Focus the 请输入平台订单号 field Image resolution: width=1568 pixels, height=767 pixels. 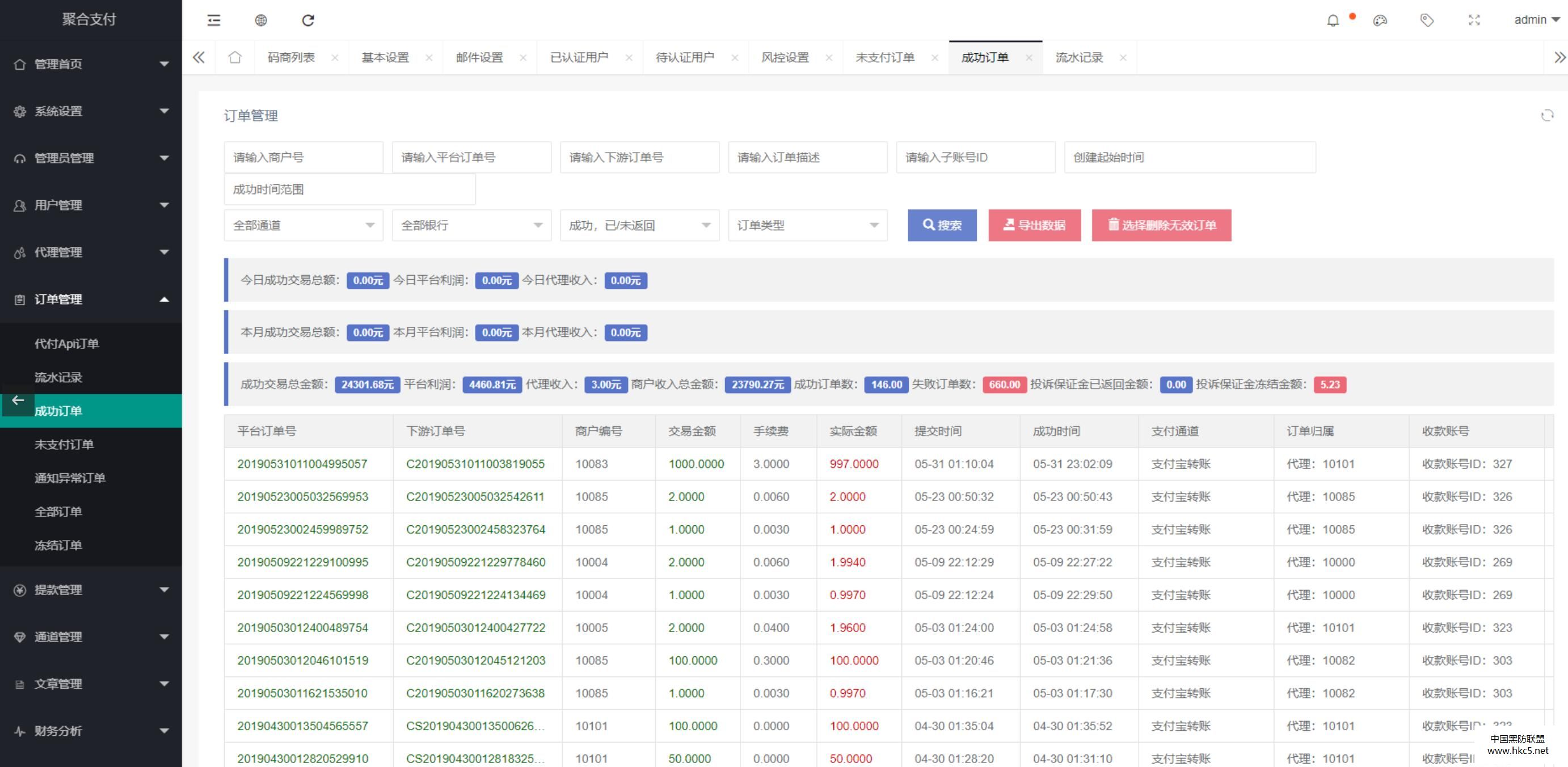pyautogui.click(x=471, y=157)
